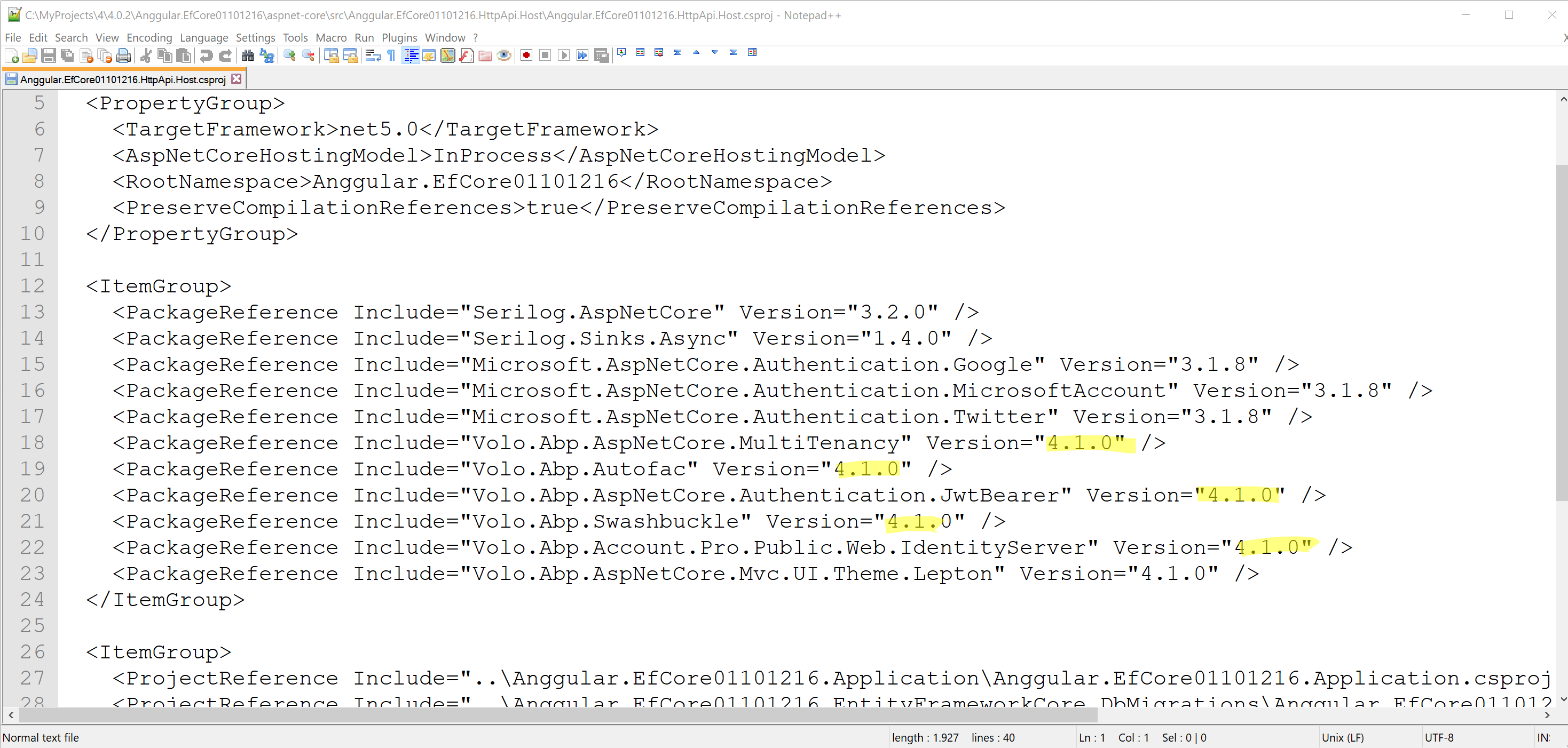Close the HttpApi.Host.csproj tab
The height and width of the screenshot is (748, 1568).
tap(237, 79)
